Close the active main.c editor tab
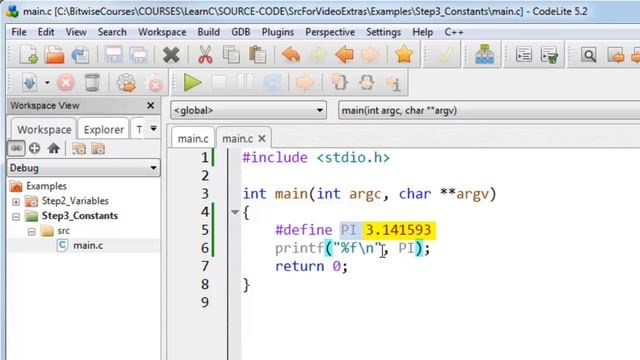 click(262, 139)
